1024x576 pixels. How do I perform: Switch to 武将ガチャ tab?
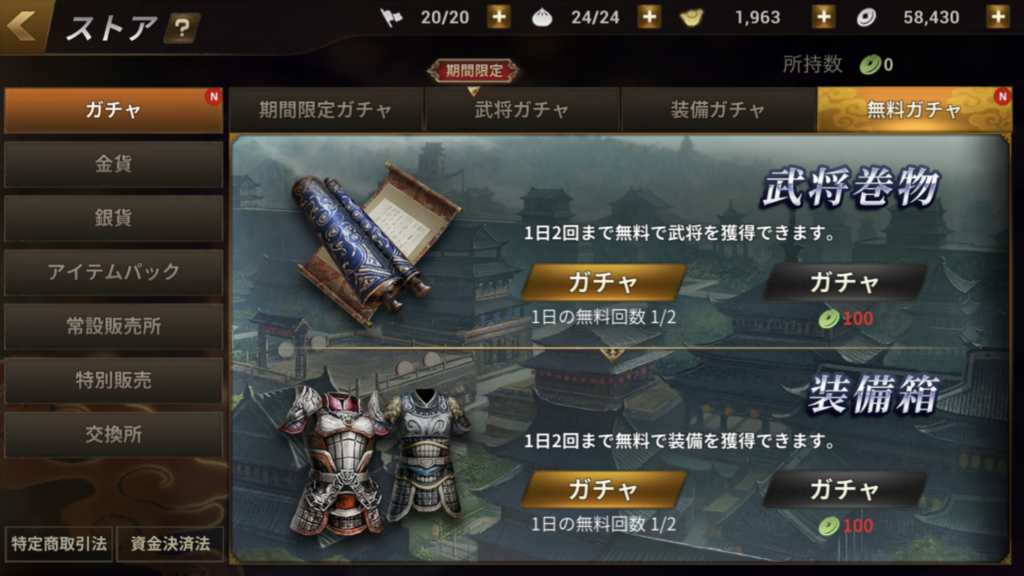(x=521, y=110)
